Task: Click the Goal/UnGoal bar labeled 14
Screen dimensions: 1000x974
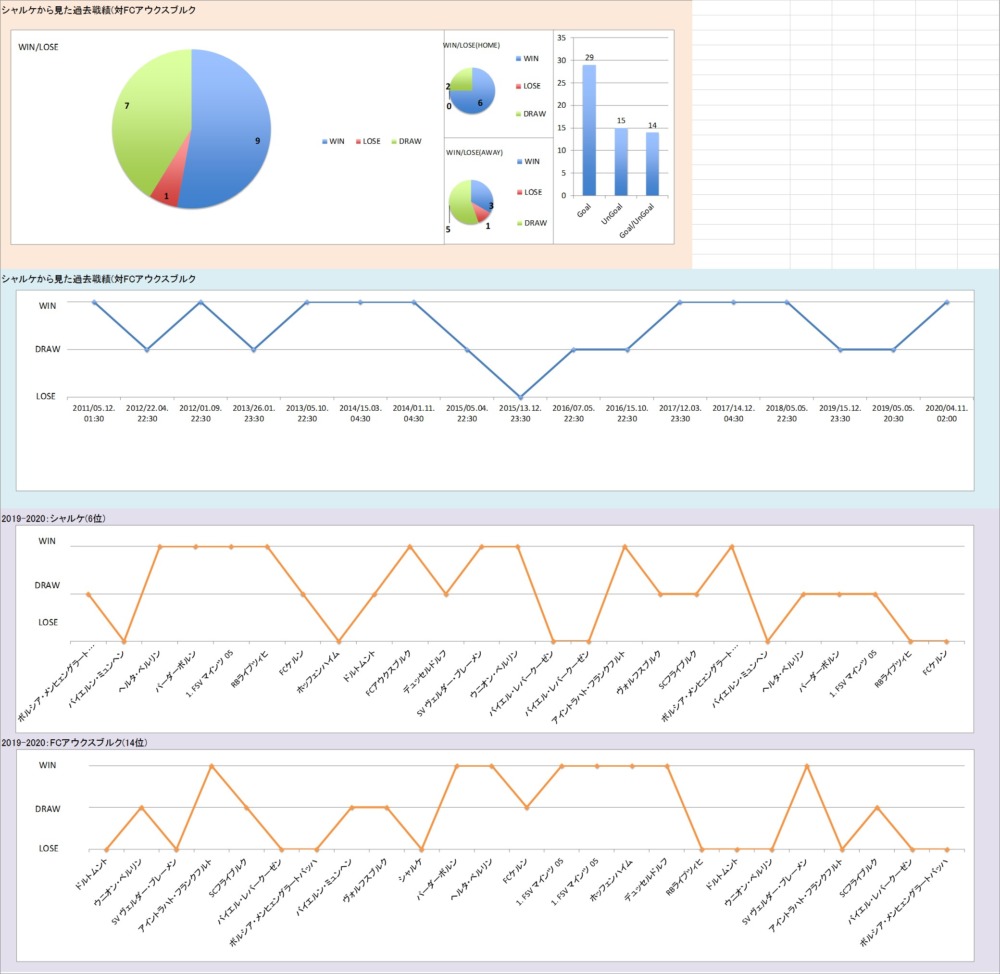Action: (x=652, y=164)
